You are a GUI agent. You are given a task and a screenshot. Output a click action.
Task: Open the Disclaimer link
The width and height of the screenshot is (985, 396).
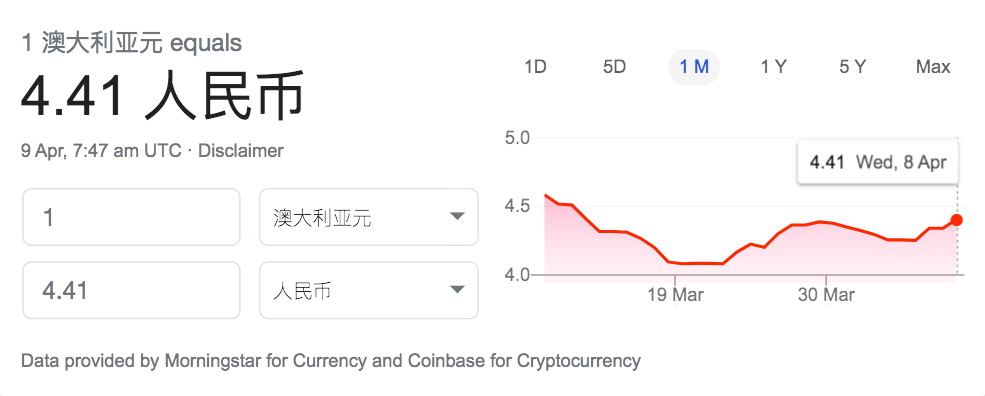click(x=241, y=151)
